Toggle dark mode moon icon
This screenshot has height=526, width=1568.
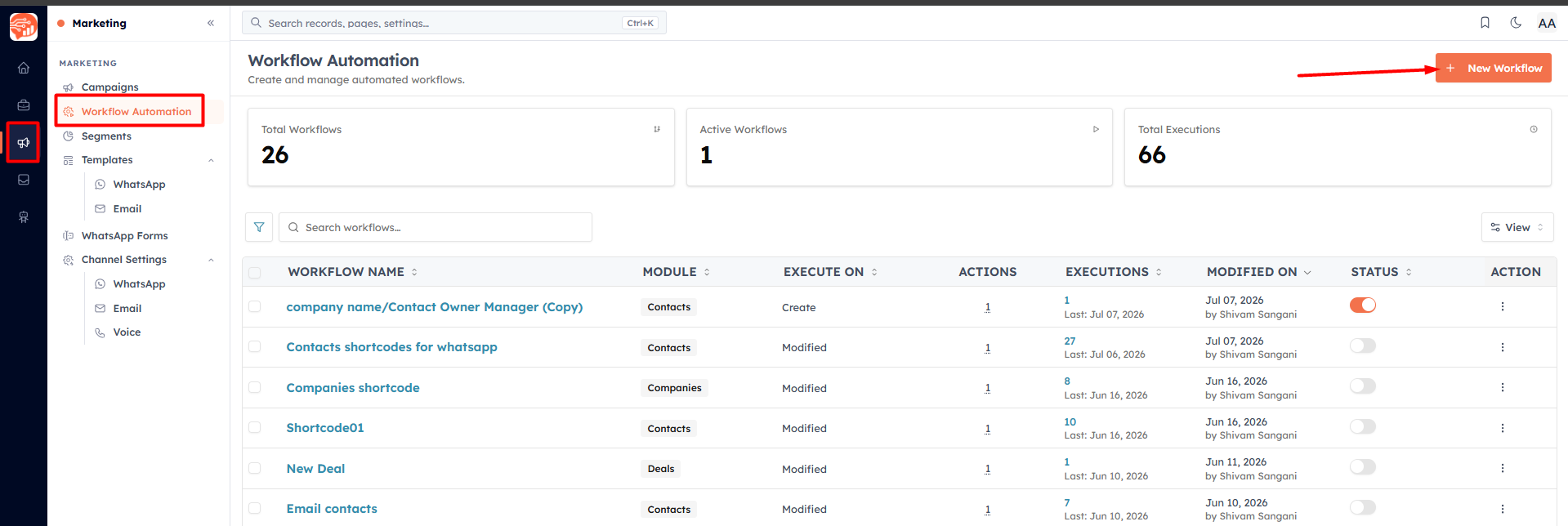coord(1516,23)
